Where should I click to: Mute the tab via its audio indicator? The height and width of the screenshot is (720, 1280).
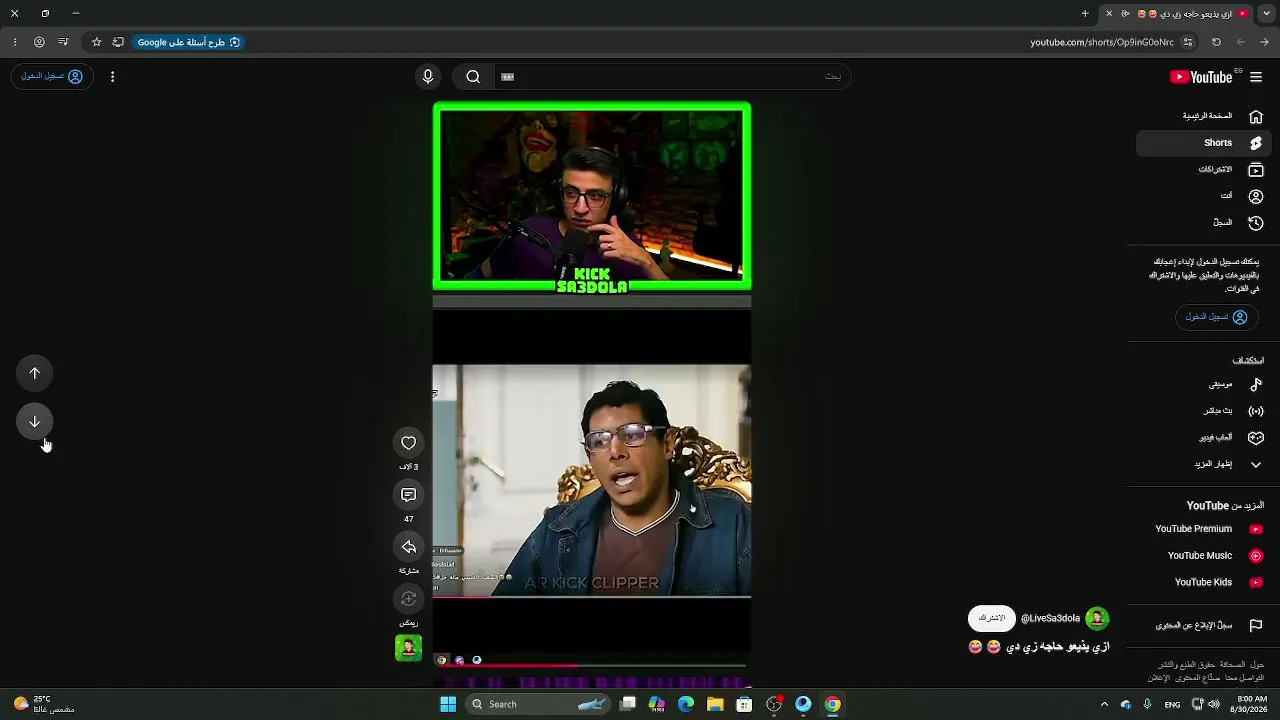coord(1125,14)
